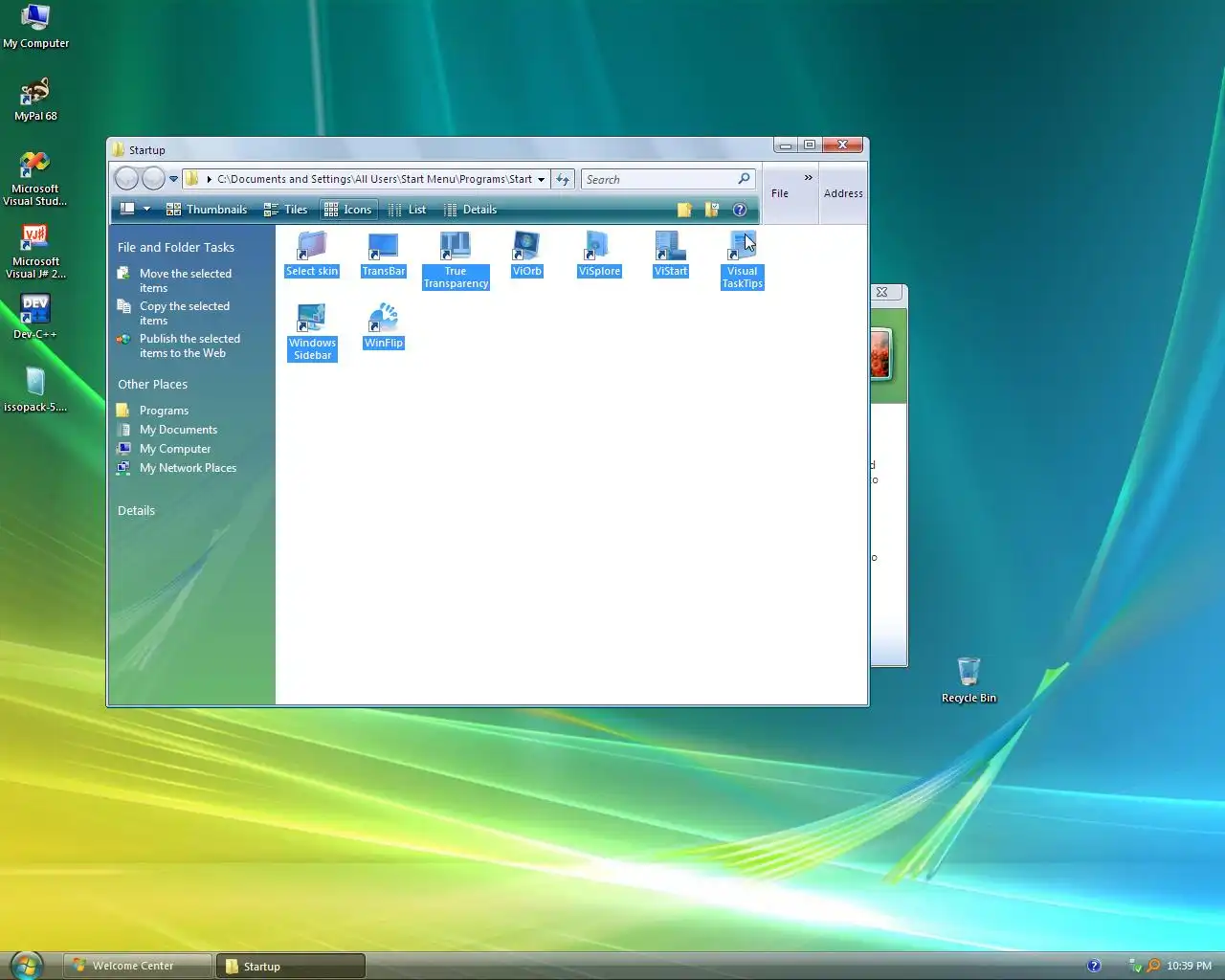Expand the address bar path dropdown
This screenshot has width=1225, height=980.
[x=541, y=179]
